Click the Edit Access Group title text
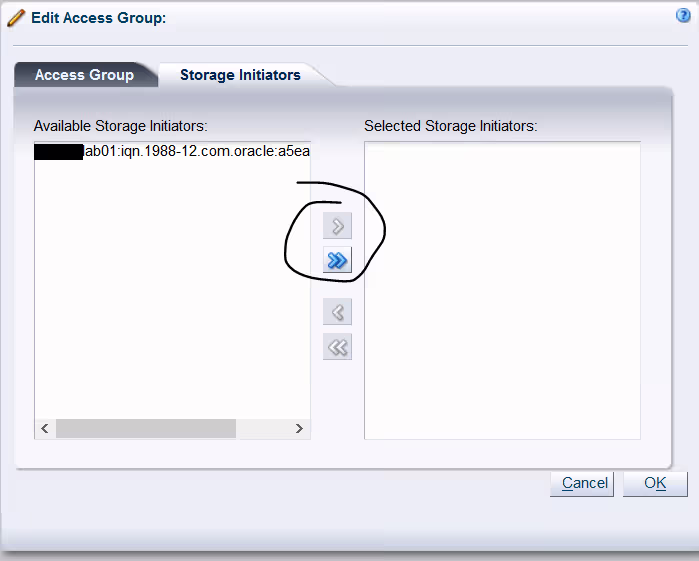This screenshot has height=561, width=699. click(x=98, y=18)
